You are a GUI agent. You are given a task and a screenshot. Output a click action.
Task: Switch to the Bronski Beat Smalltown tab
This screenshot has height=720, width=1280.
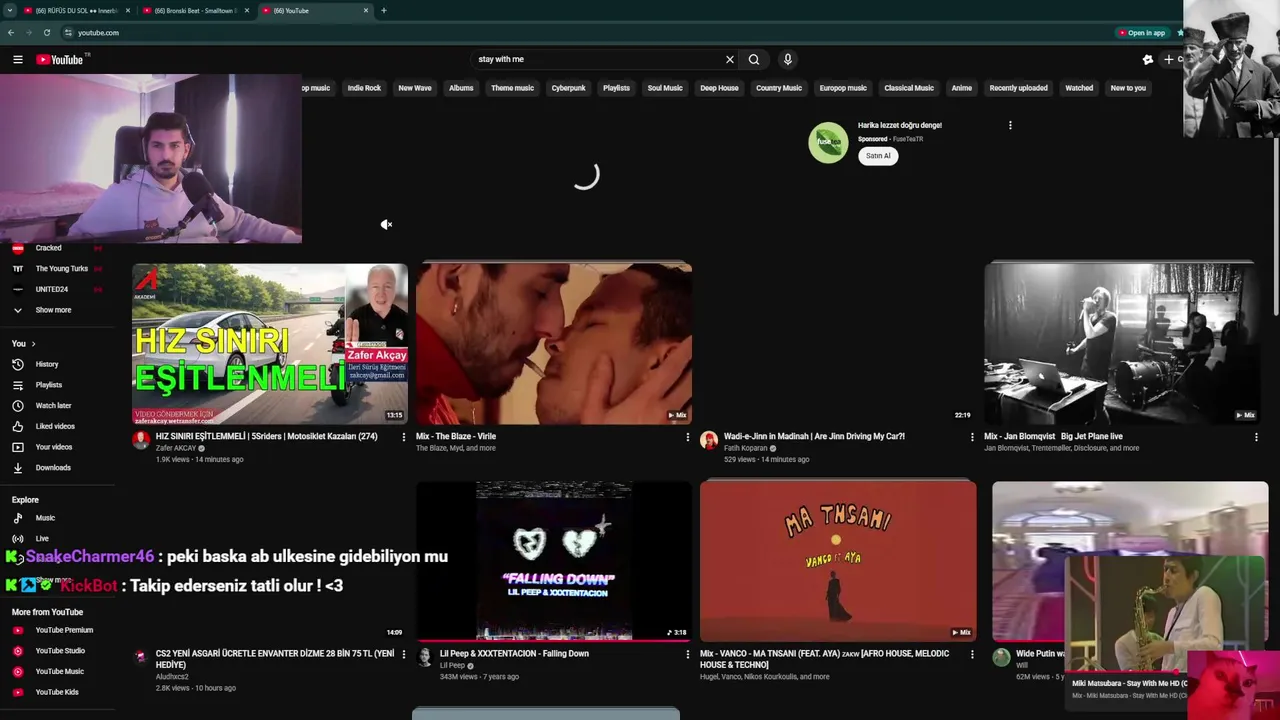(x=195, y=10)
